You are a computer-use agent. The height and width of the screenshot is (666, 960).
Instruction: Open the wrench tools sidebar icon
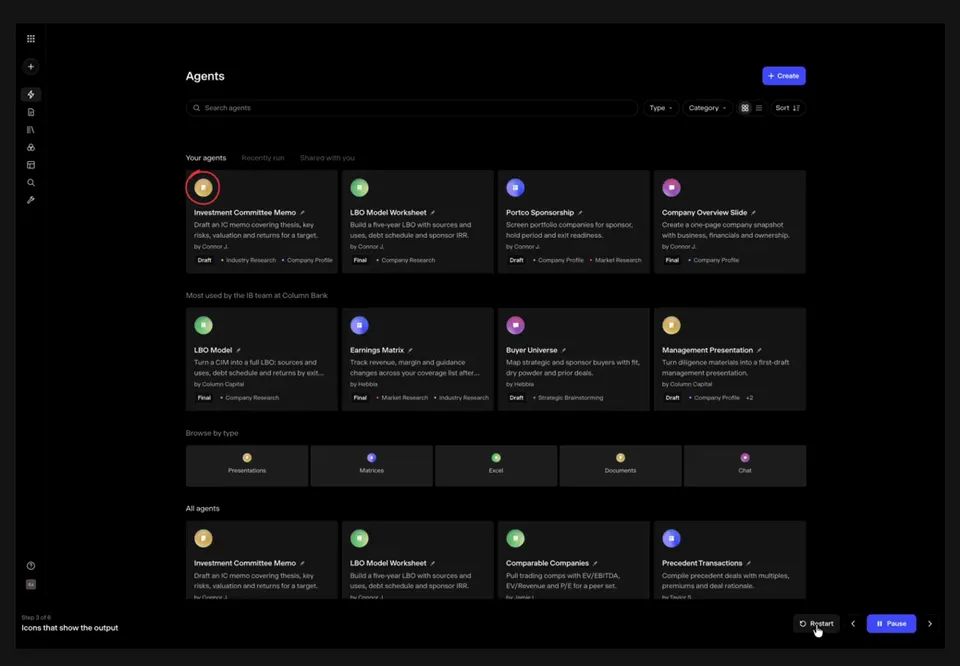point(31,200)
